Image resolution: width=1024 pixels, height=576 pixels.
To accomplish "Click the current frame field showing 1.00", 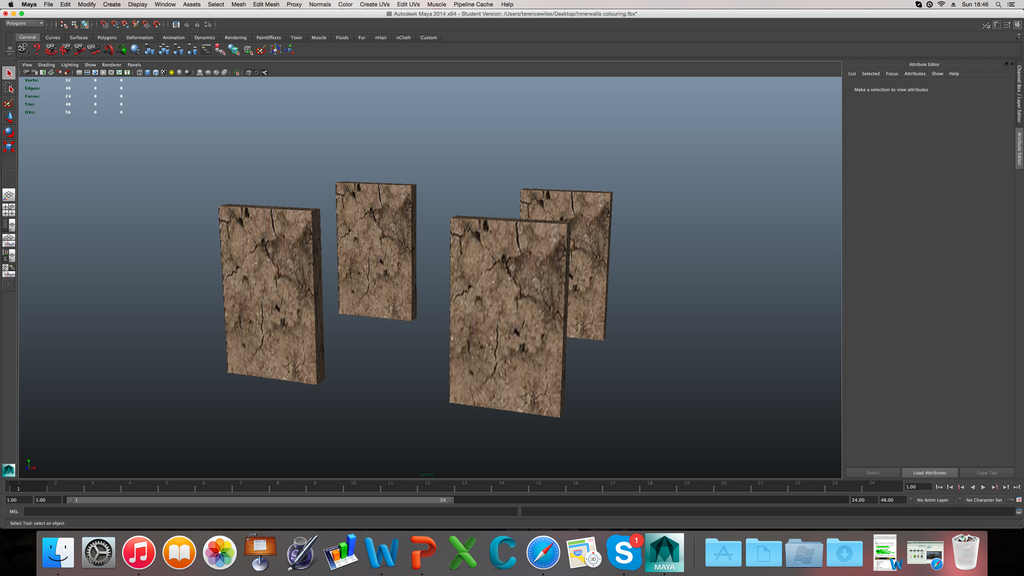I will point(918,487).
